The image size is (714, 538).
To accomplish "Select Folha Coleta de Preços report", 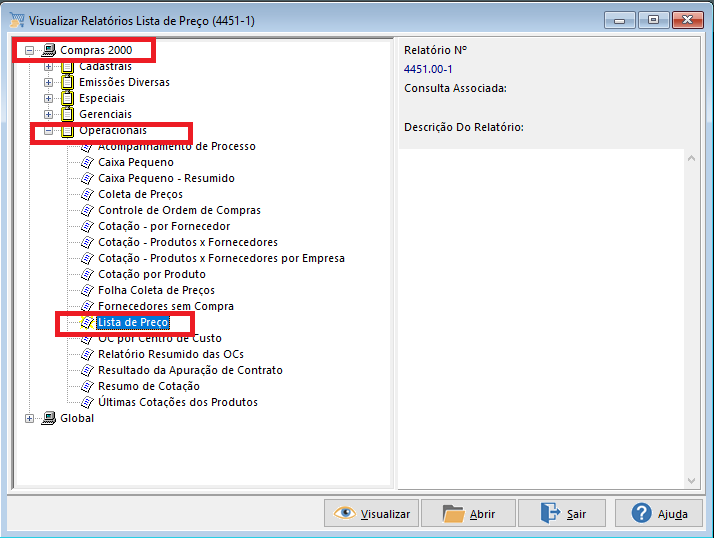I will [156, 290].
